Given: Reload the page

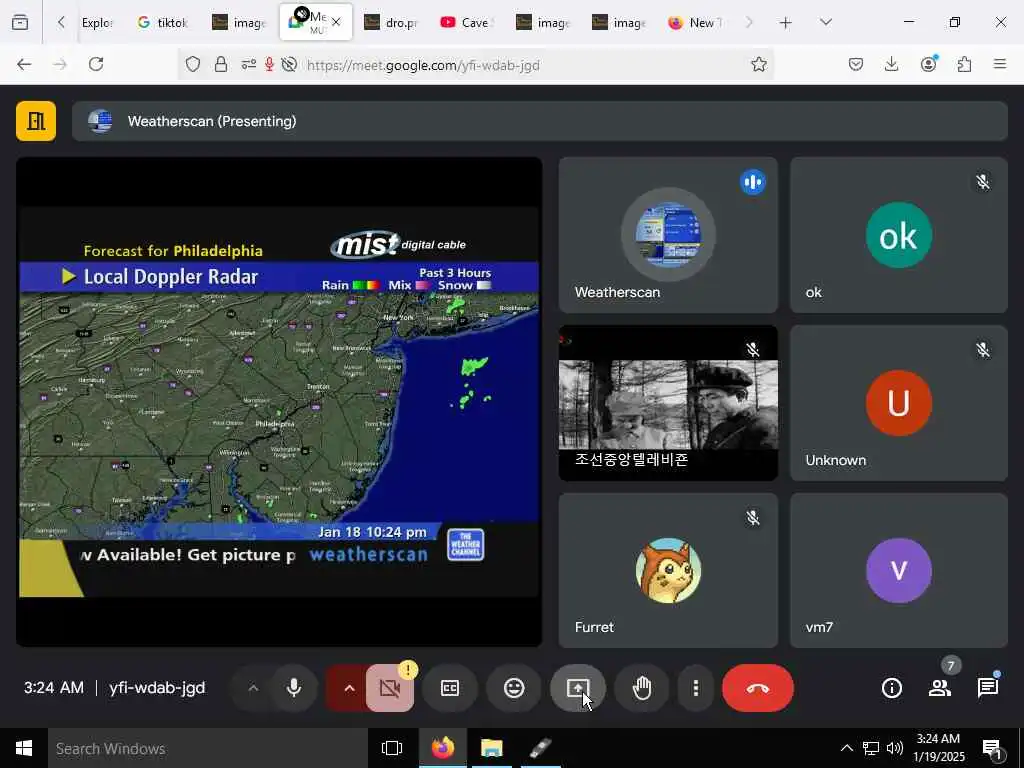Looking at the screenshot, I should coord(96,64).
